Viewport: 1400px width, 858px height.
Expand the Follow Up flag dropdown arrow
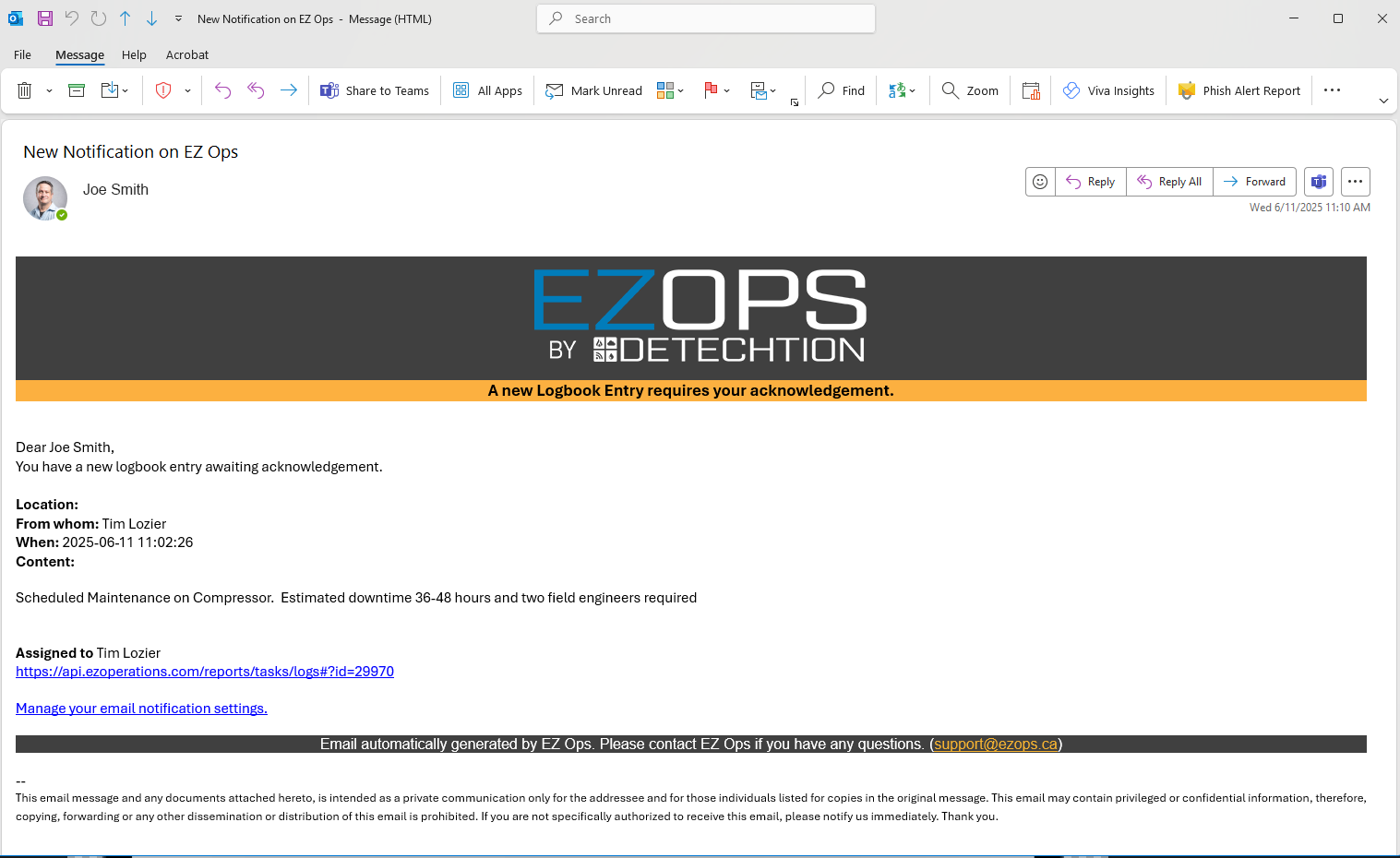pos(727,90)
